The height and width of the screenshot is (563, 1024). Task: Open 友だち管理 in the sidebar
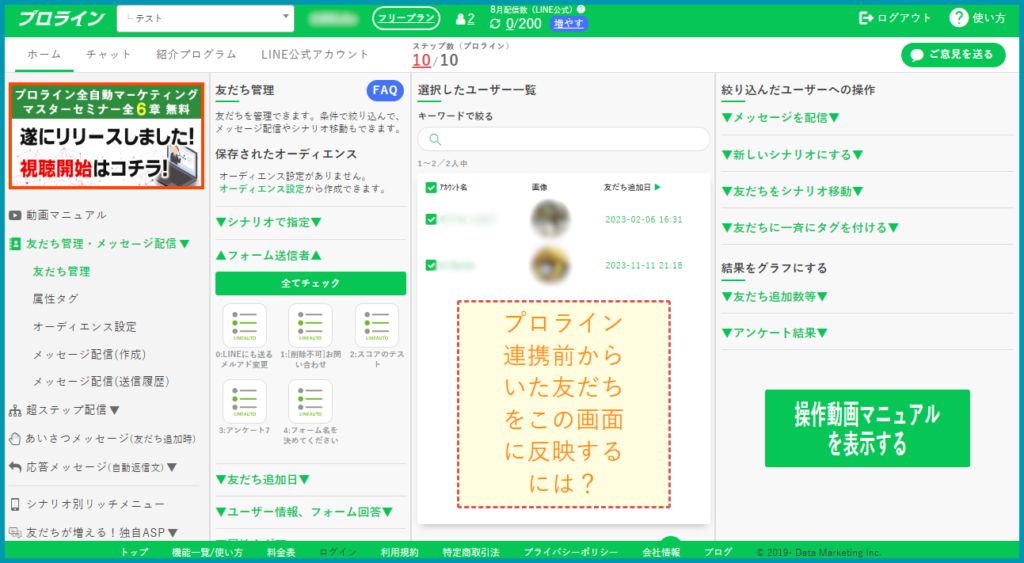61,272
